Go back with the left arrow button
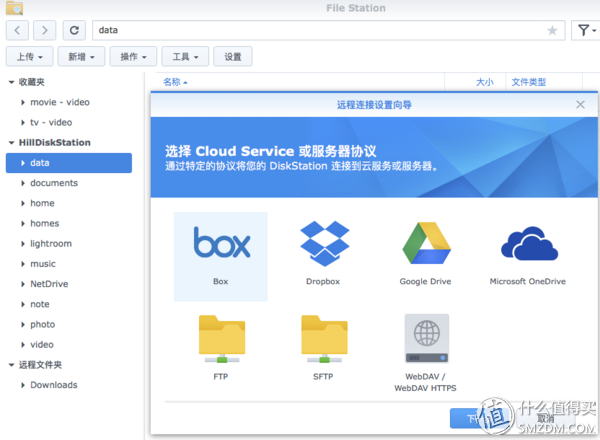 click(17, 30)
